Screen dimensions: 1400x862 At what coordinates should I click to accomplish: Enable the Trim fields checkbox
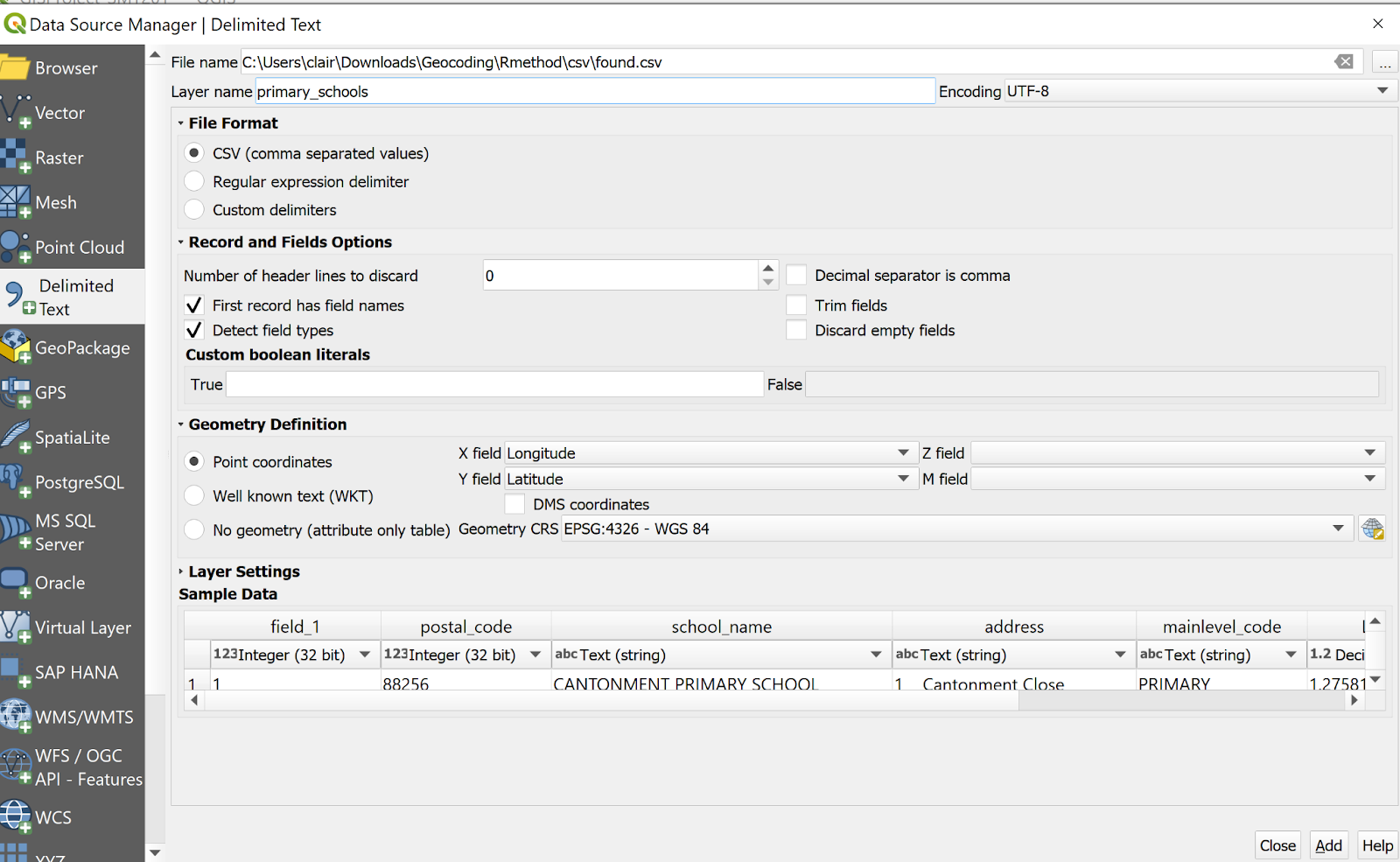(796, 305)
